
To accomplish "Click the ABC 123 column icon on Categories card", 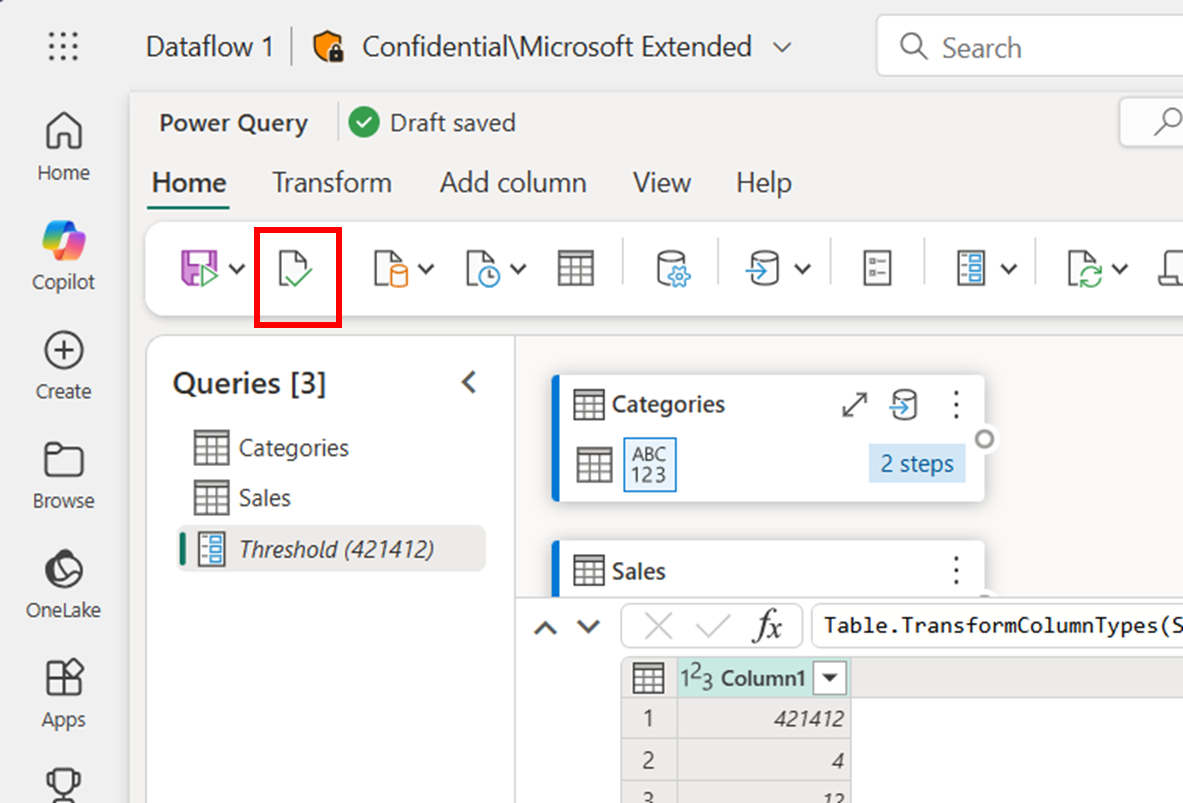I will (650, 464).
